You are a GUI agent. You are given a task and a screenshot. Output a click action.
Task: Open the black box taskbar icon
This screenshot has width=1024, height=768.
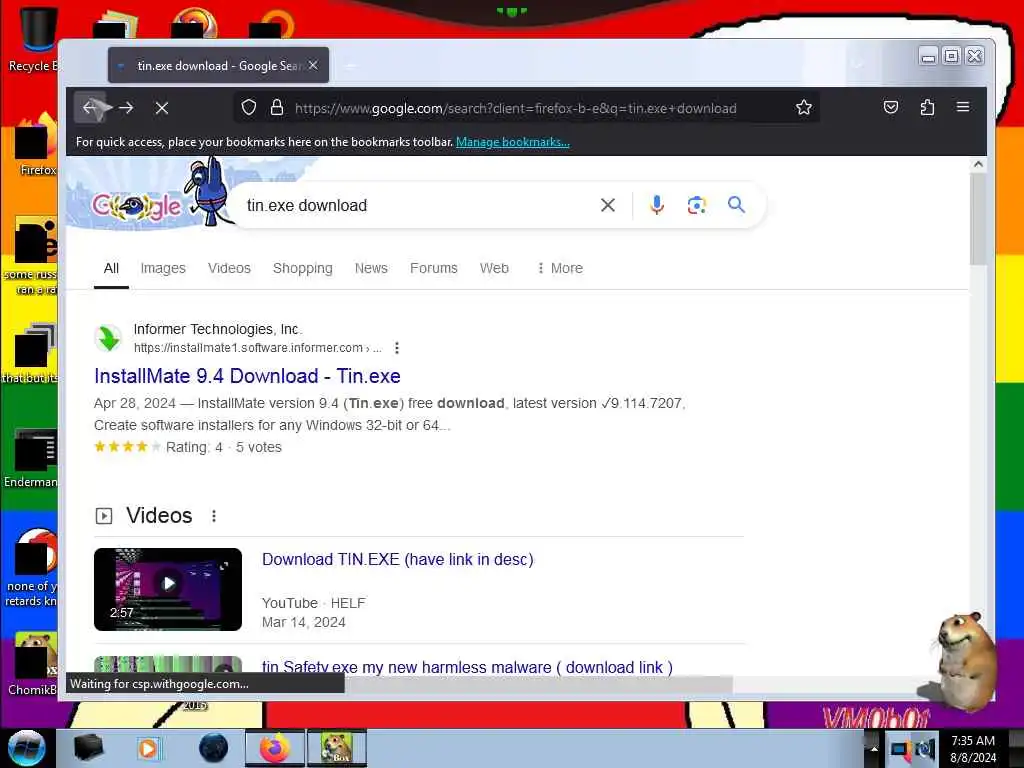88,748
